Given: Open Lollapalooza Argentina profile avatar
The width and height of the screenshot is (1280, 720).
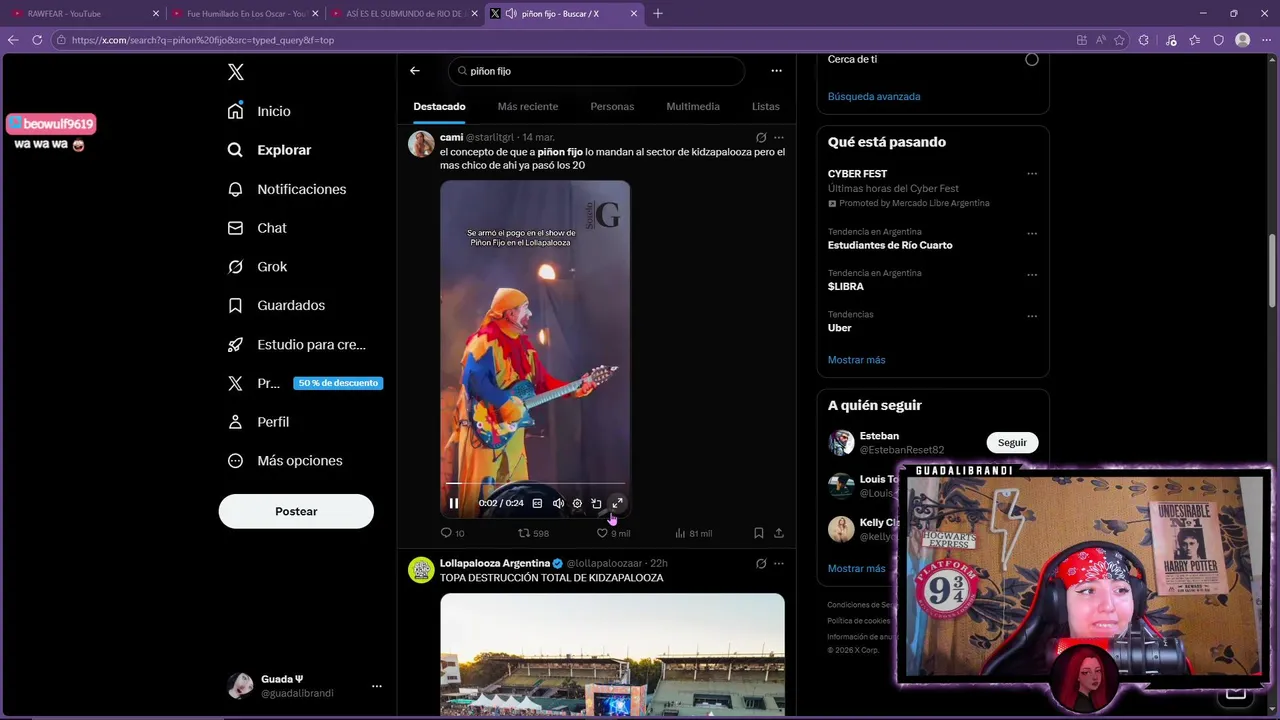Looking at the screenshot, I should 421,570.
